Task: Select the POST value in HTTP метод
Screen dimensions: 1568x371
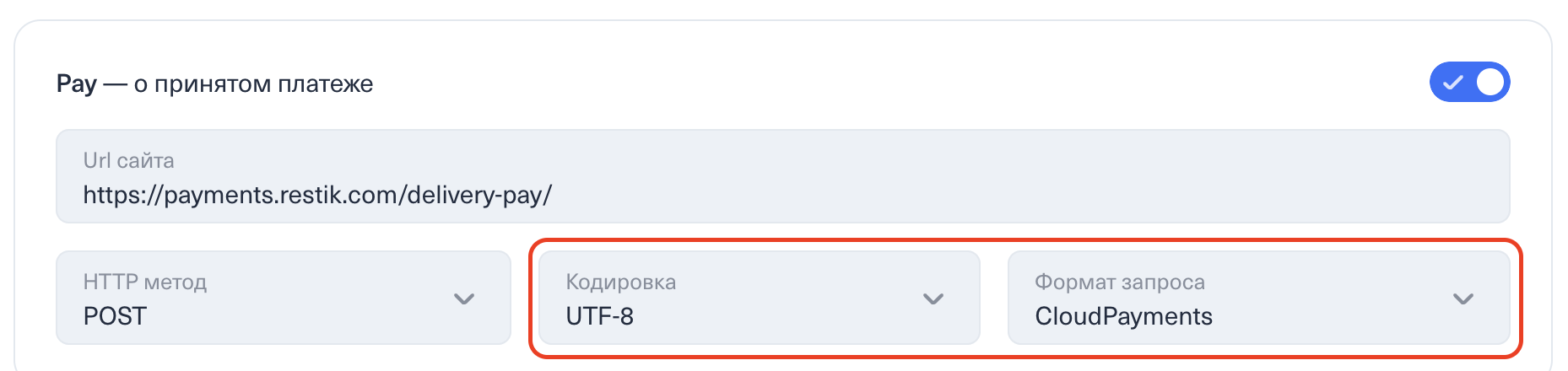Action: (115, 316)
